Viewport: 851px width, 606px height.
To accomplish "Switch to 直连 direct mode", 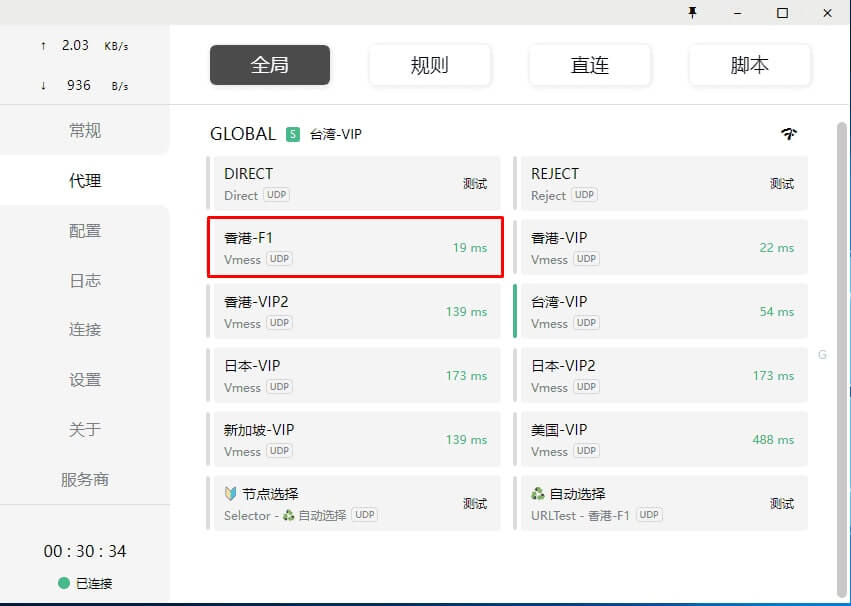I will (x=590, y=65).
